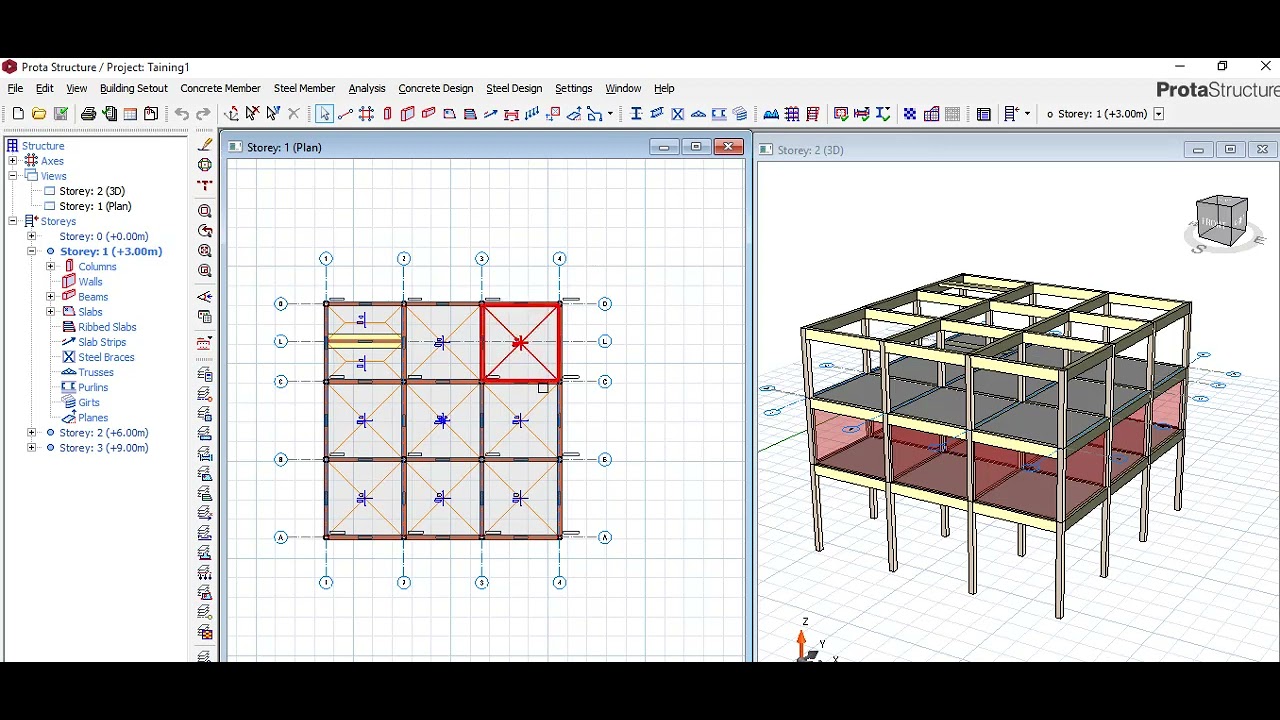Click the 3D view cube navigator
The height and width of the screenshot is (720, 1280).
(1222, 221)
